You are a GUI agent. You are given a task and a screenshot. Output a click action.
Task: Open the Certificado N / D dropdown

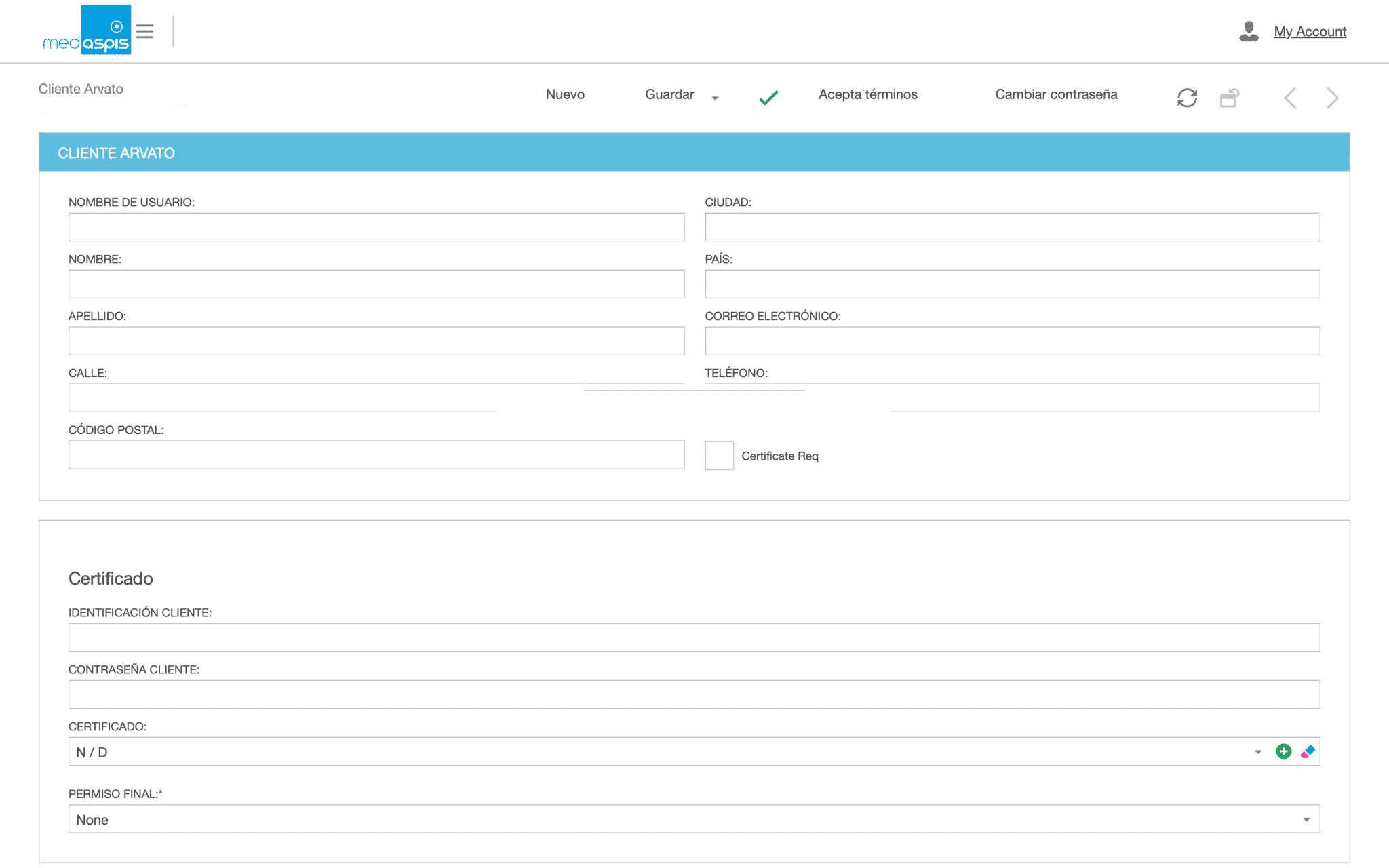(1258, 752)
